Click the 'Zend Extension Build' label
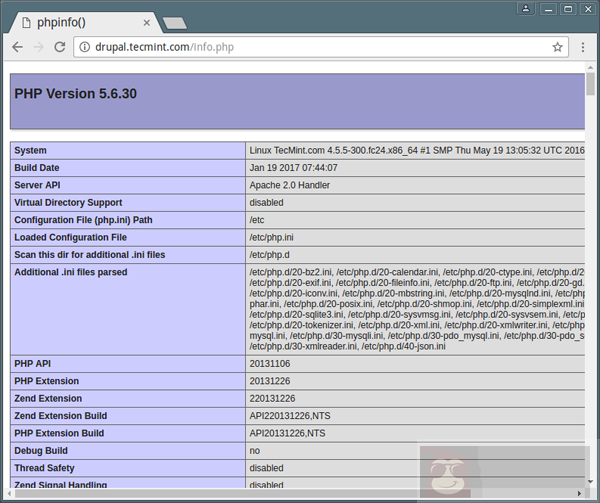 point(60,416)
